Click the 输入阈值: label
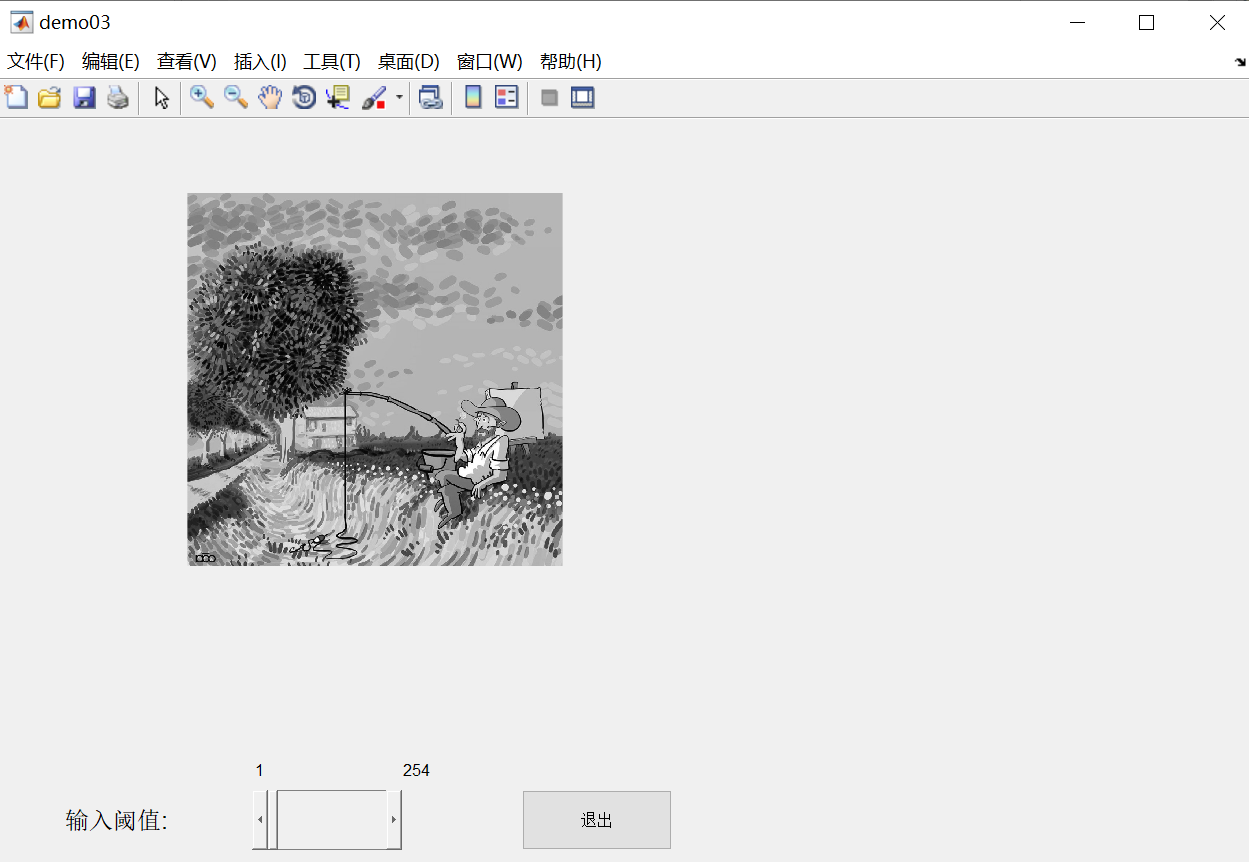This screenshot has height=862, width=1249. point(117,821)
